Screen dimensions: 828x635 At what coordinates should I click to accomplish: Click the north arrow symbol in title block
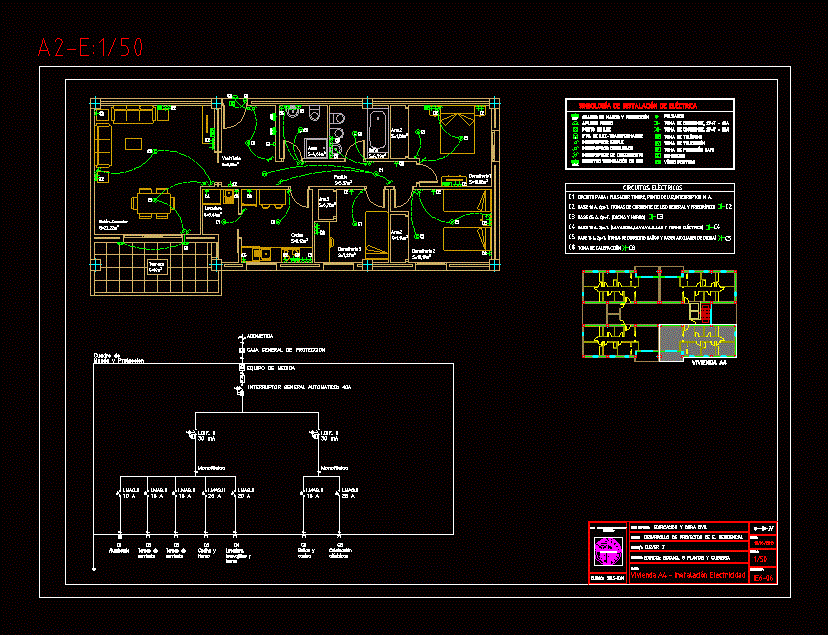[x=764, y=528]
